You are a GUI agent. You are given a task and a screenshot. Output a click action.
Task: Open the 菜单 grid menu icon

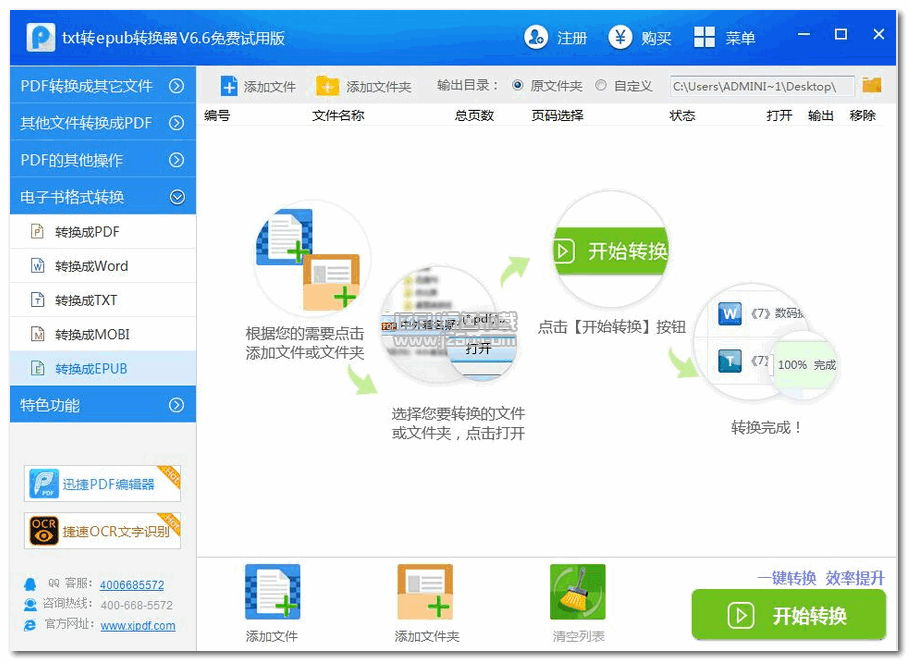[704, 38]
